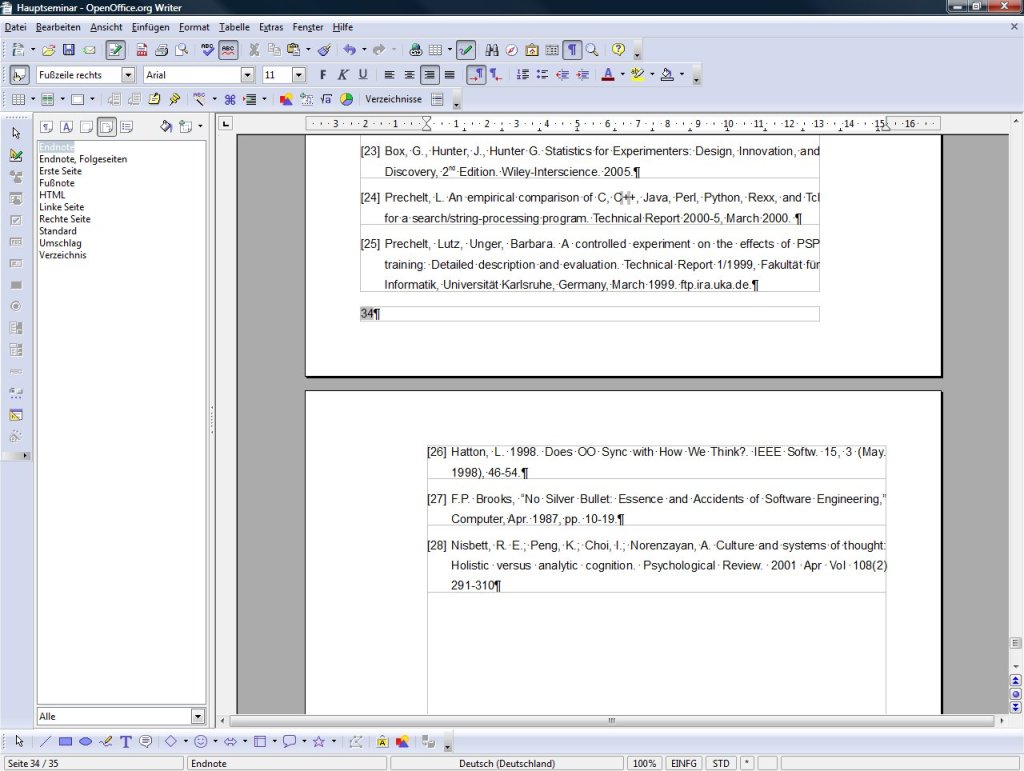Open the Datei menu
The image size is (1024, 771).
15,27
